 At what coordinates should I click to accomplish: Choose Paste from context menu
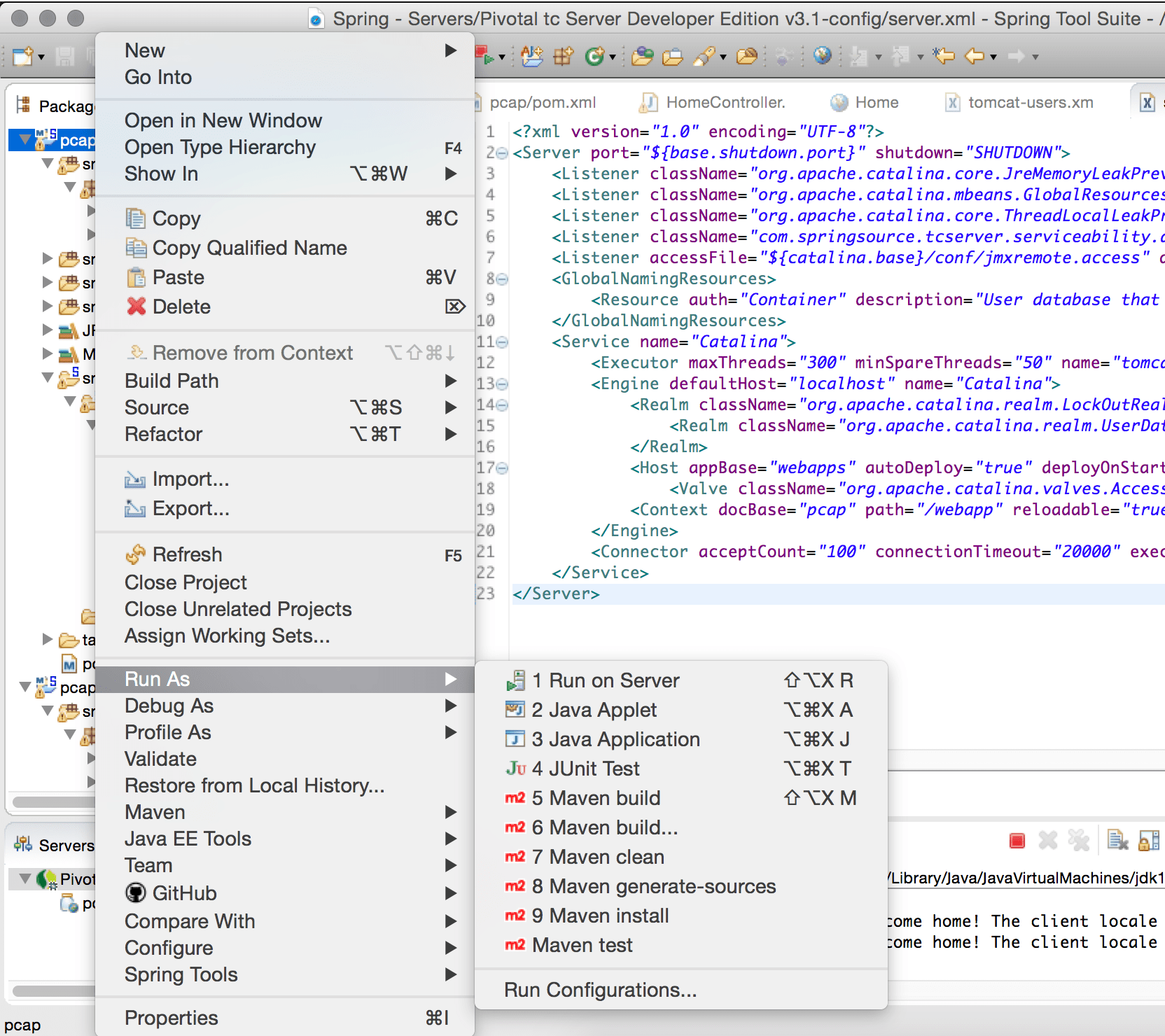pos(285,277)
